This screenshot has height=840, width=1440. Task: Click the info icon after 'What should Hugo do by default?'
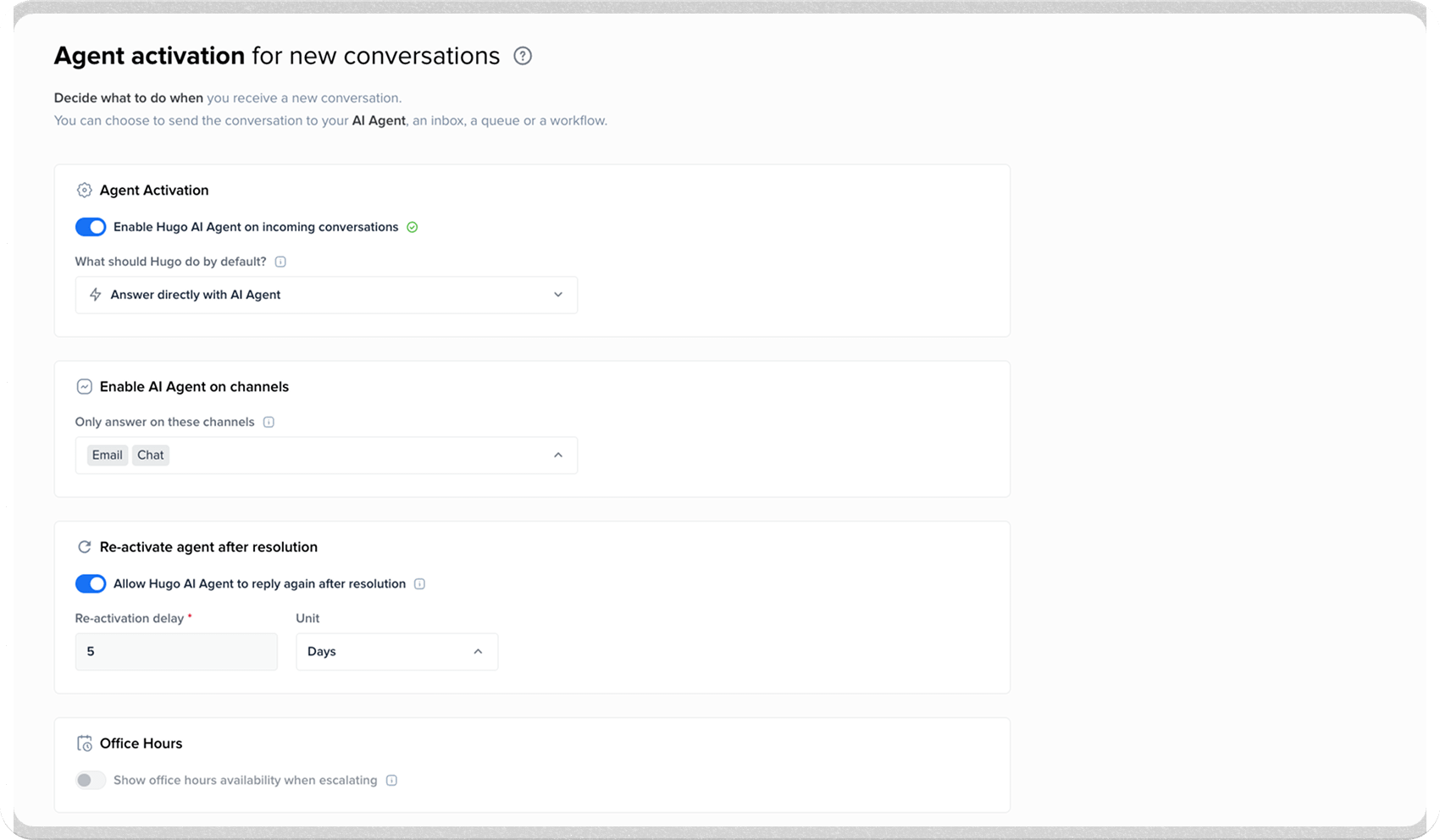[x=280, y=262]
